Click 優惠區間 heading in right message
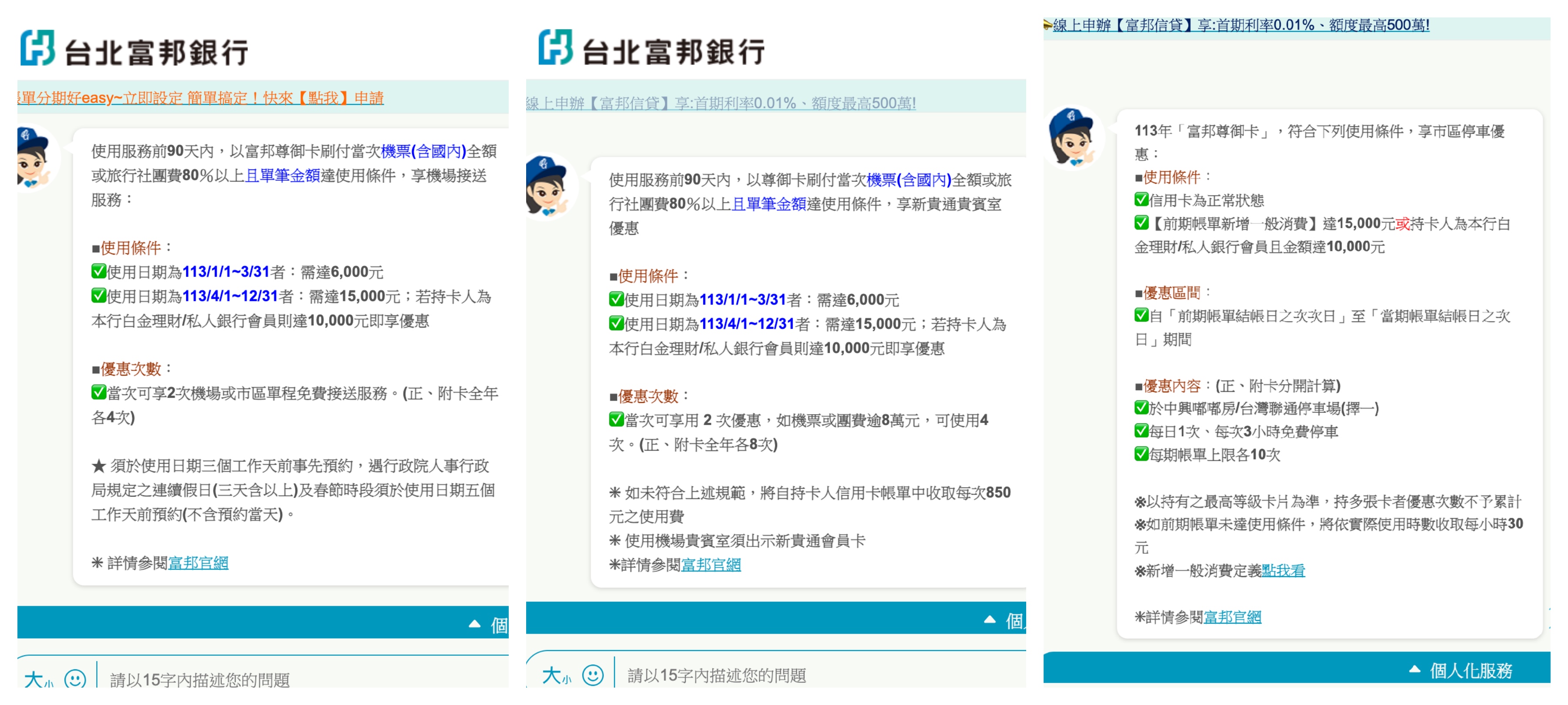The image size is (1568, 705). click(x=1171, y=293)
